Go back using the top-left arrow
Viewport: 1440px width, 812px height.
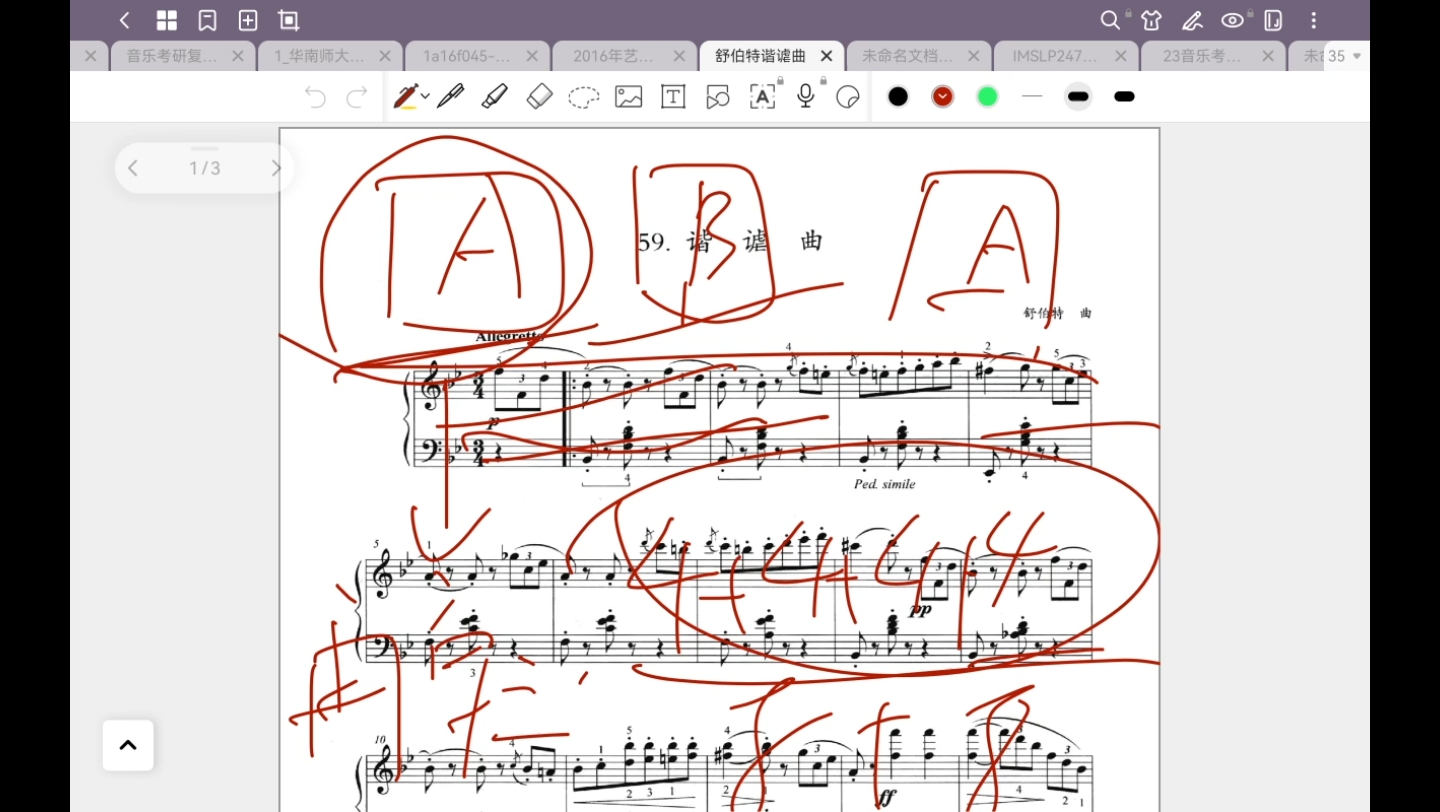[125, 20]
